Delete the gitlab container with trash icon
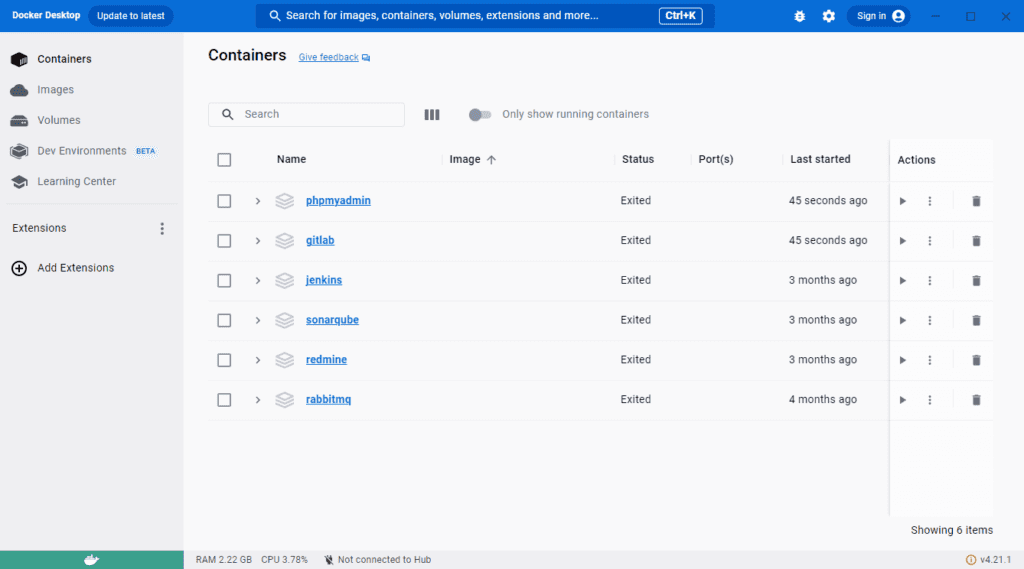Viewport: 1024px width, 569px height. point(976,241)
